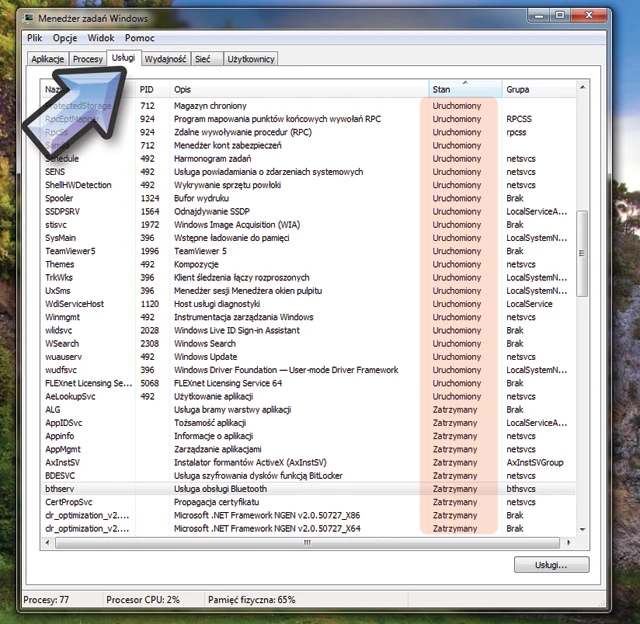640x624 pixels.
Task: Open the Opcje menu
Action: coord(65,38)
